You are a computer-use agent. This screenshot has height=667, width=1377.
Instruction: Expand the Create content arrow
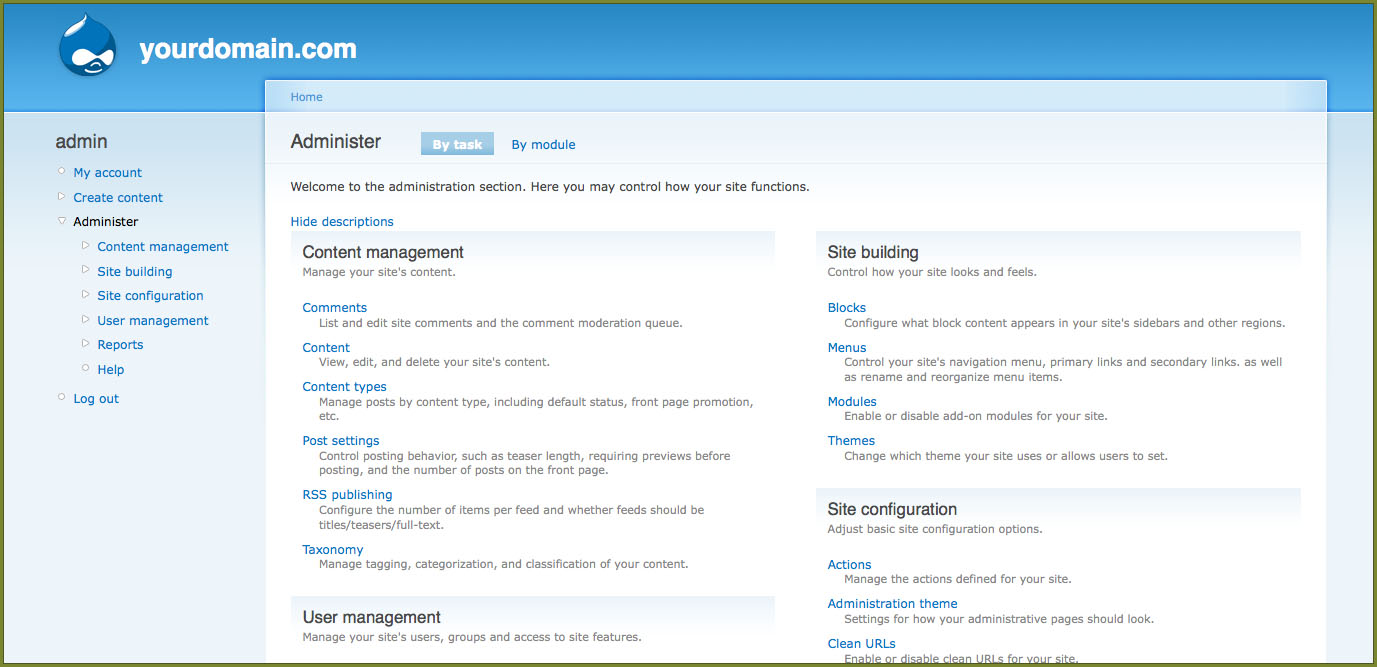point(62,197)
